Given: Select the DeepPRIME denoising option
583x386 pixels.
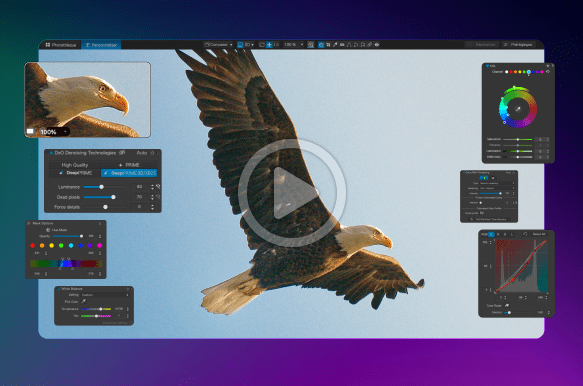Looking at the screenshot, I should (76, 173).
